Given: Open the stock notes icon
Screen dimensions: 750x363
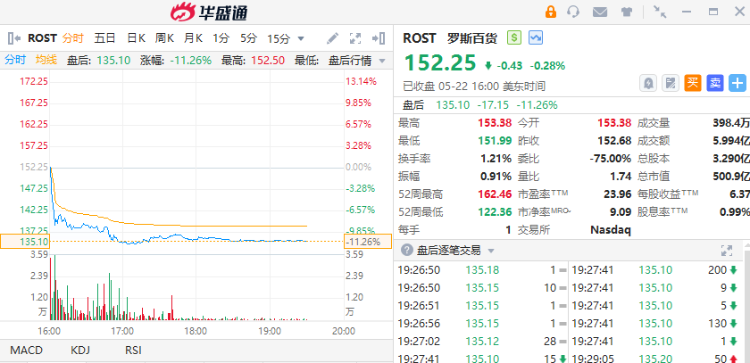Looking at the screenshot, I should click(x=671, y=83).
